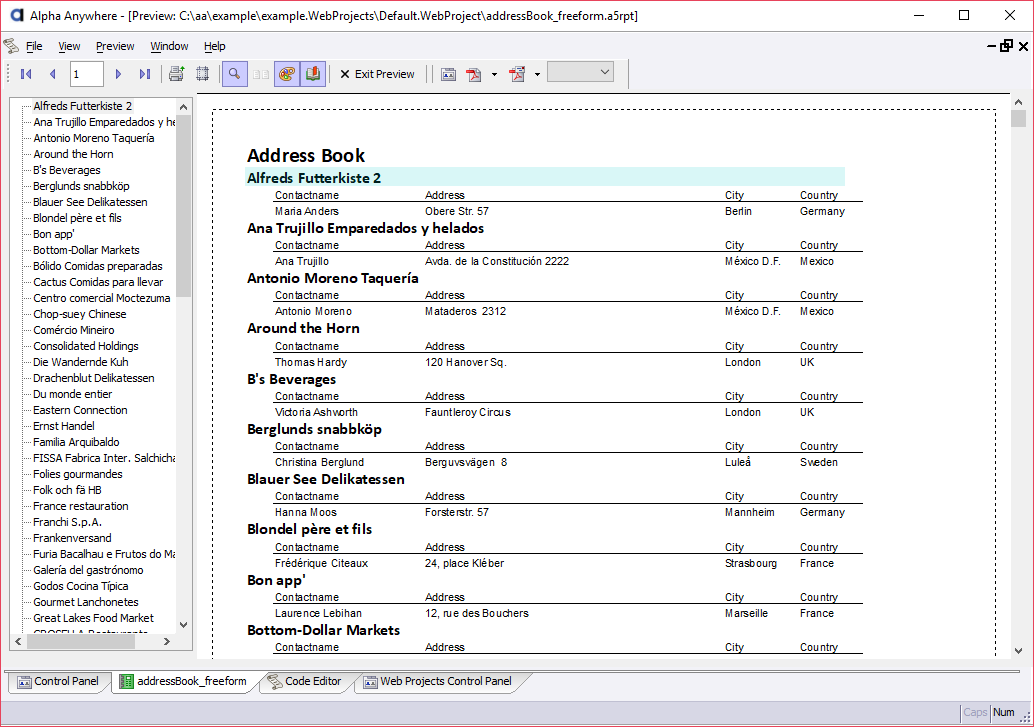Toggle the bookmarks book icon
Screen dimensions: 1034x727
(313, 74)
